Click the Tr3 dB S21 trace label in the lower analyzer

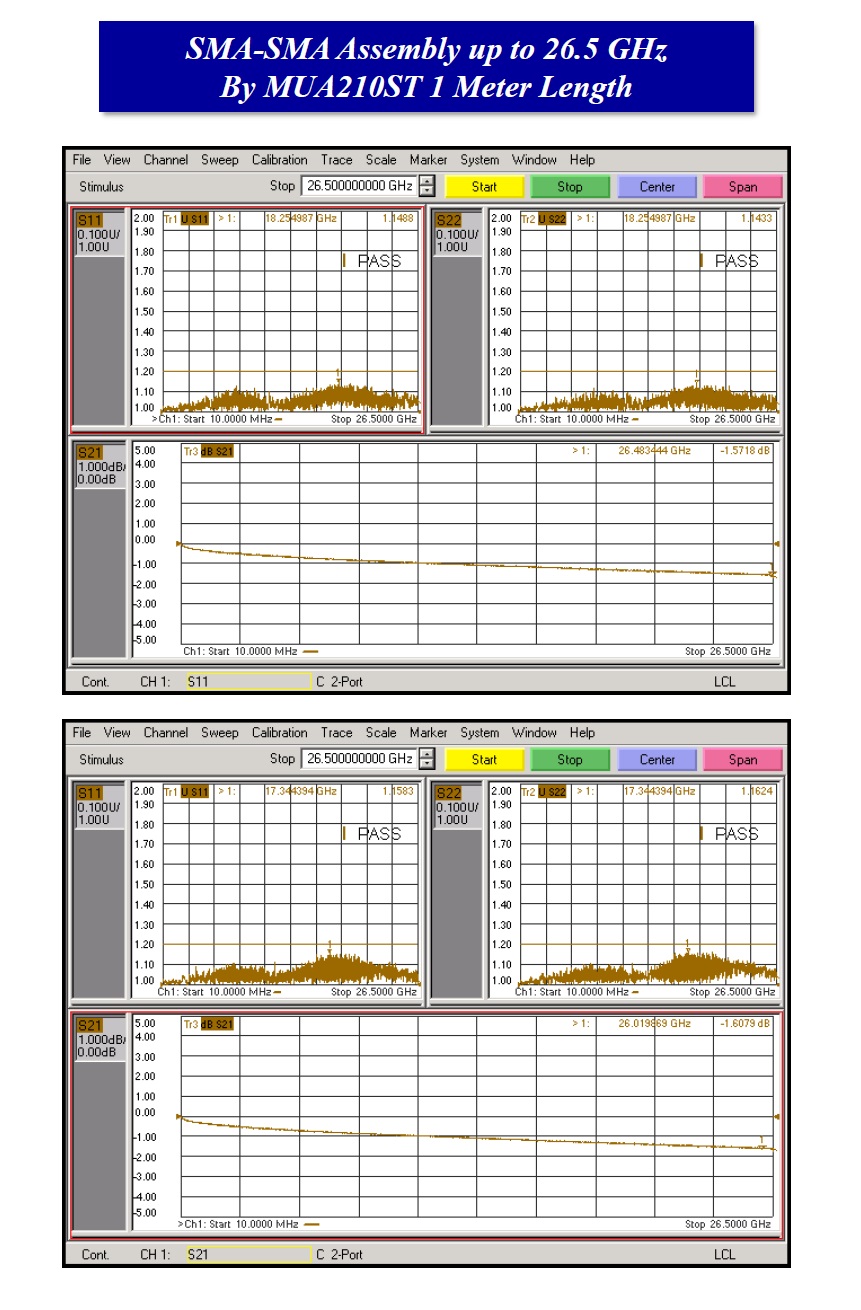point(208,1024)
